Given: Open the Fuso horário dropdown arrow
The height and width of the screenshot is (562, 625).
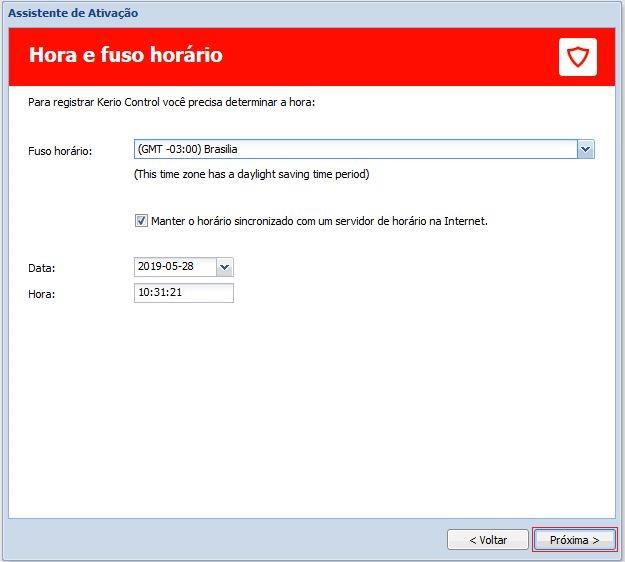Looking at the screenshot, I should point(586,149).
